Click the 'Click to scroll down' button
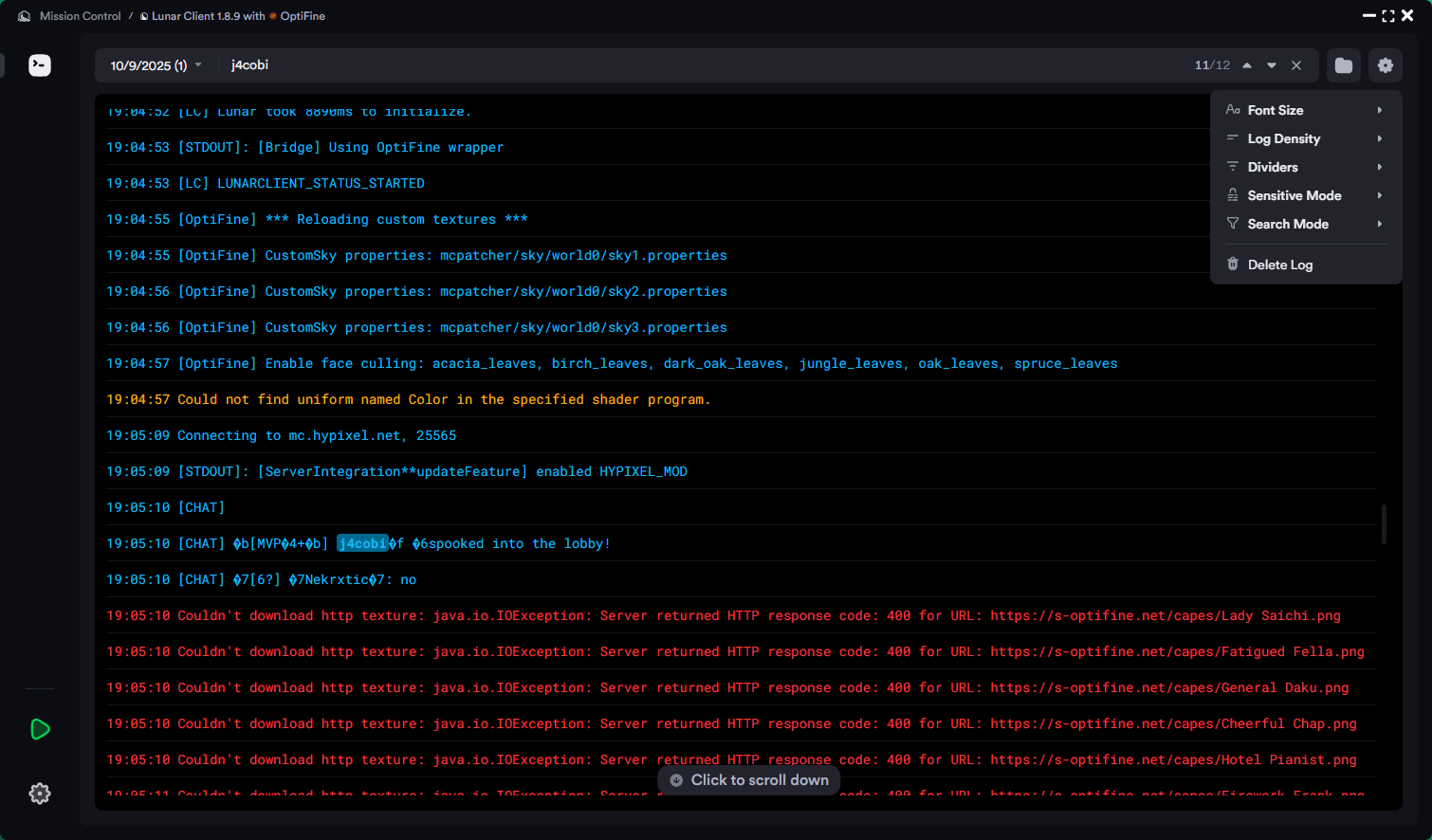The image size is (1432, 840). click(749, 780)
